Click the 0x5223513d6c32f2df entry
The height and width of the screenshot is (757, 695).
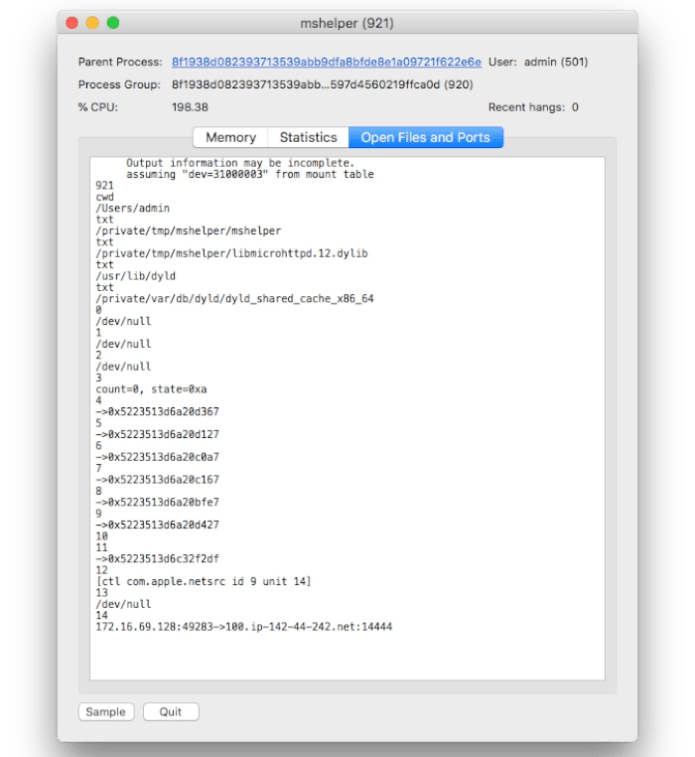click(x=157, y=559)
